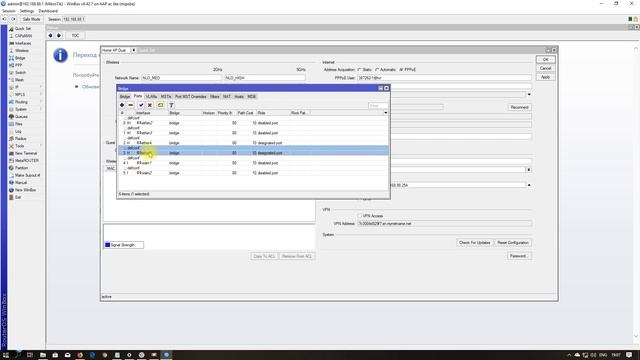This screenshot has height=360, width=640.
Task: Switch to the Filters tab
Action: pyautogui.click(x=215, y=97)
